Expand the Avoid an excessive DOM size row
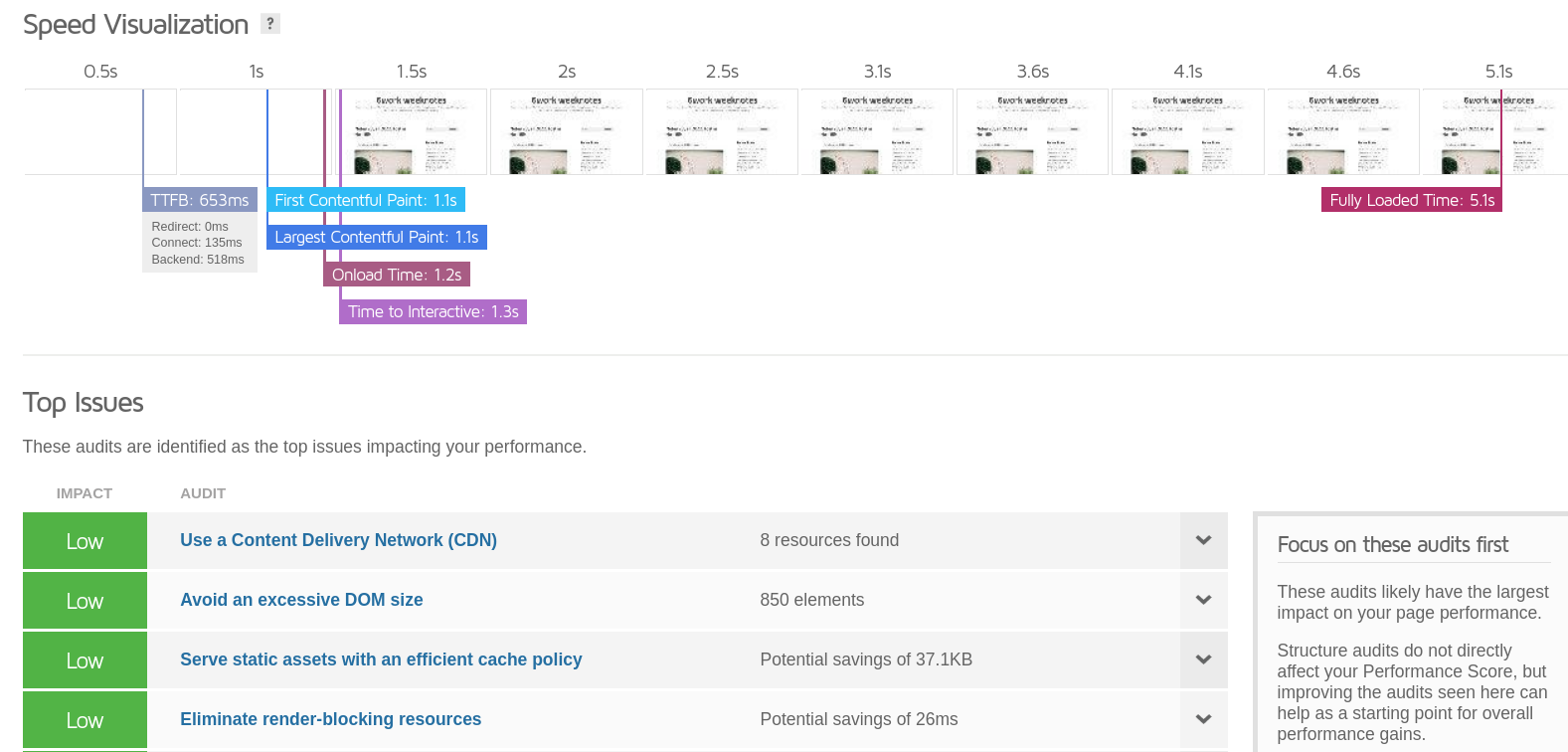1568x752 pixels. 1203,600
